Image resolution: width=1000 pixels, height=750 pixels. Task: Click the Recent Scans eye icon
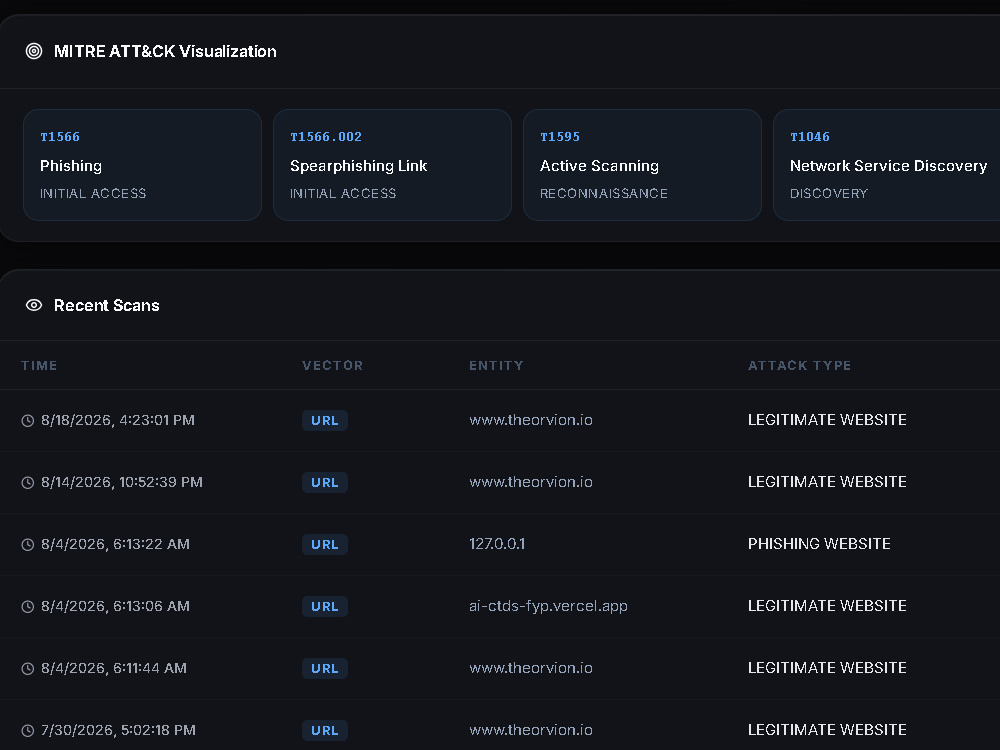(x=34, y=305)
